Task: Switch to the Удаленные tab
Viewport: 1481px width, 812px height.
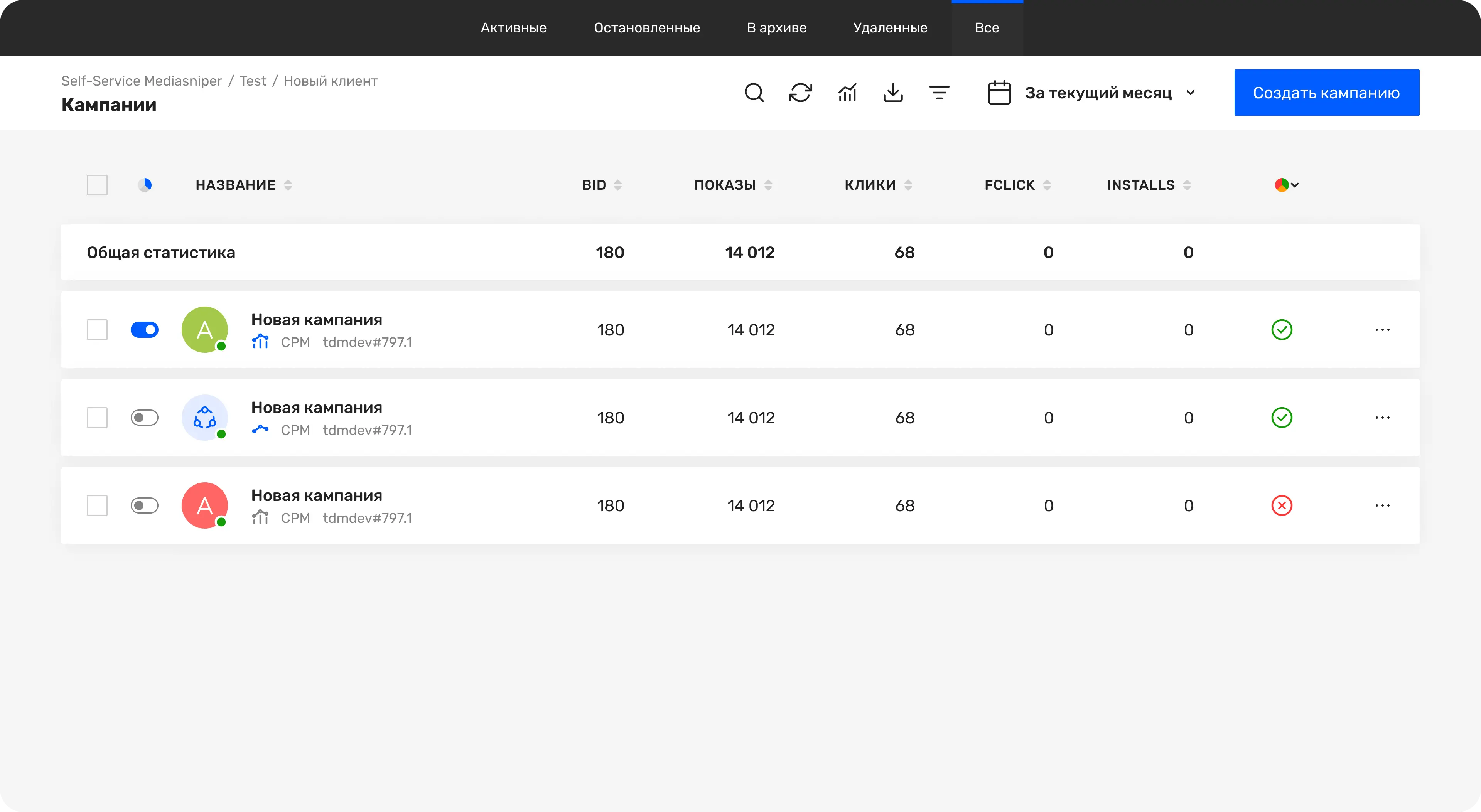Action: click(890, 28)
